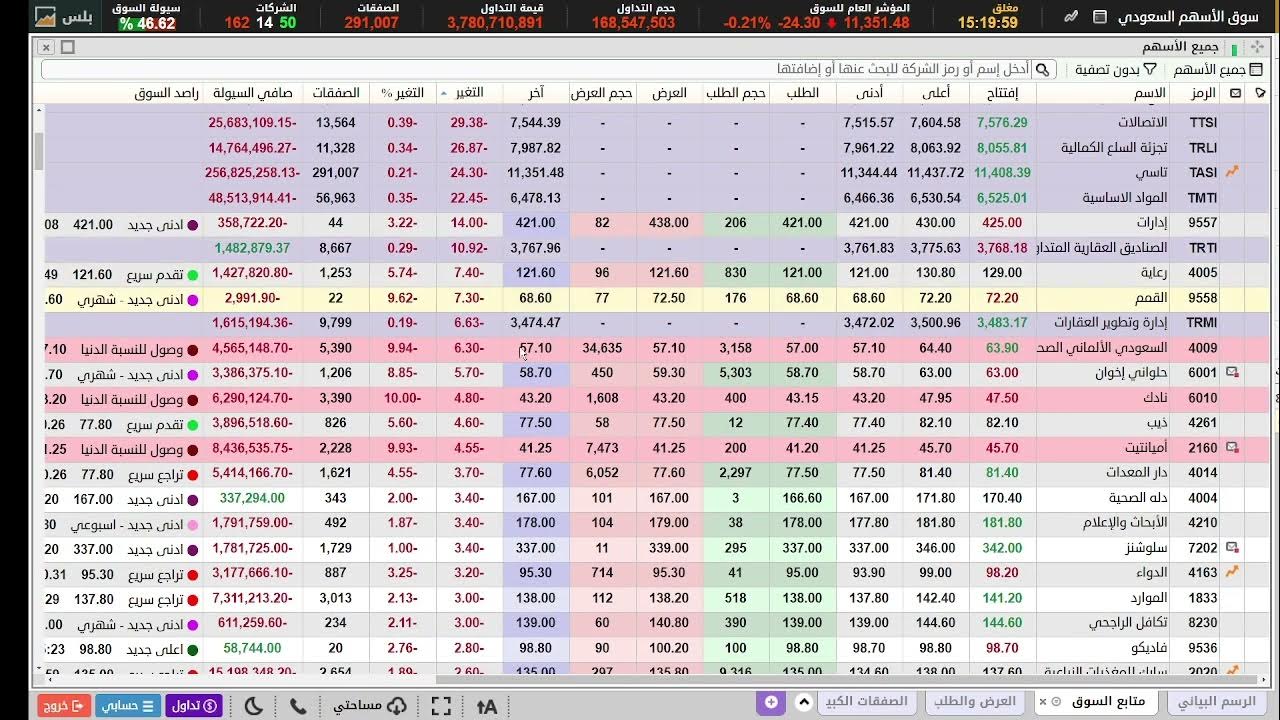Screen dimensions: 1280x720
Task: Click the خروج exit button
Action: tap(64, 706)
